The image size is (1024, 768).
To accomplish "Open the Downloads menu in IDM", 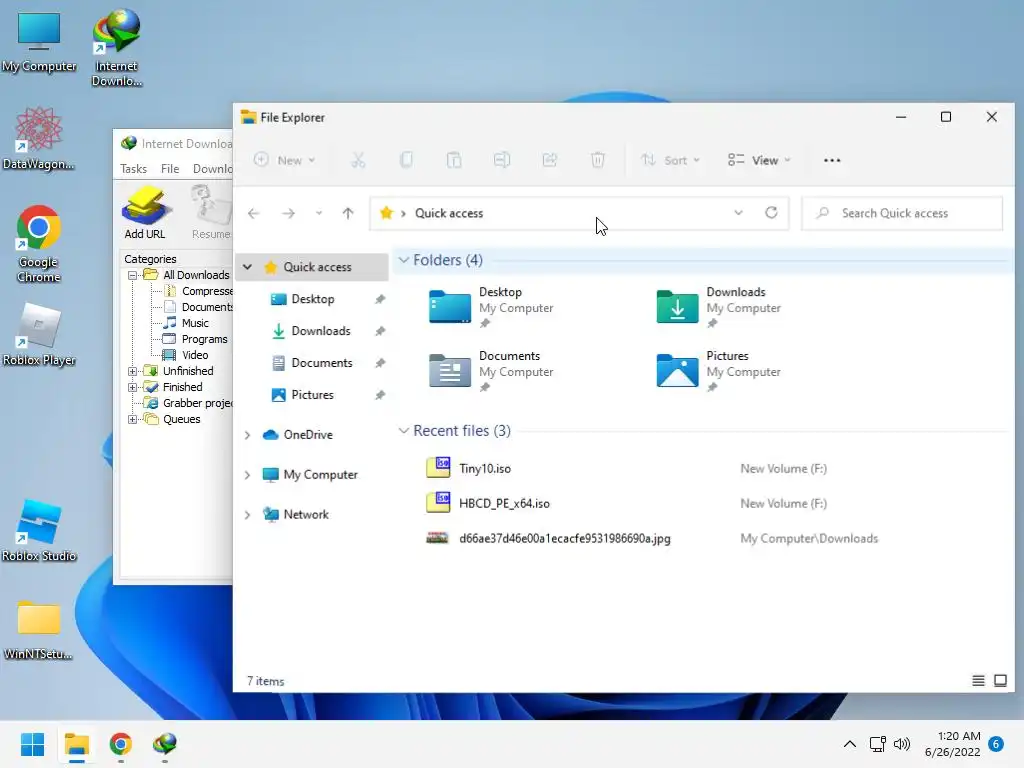I will click(x=213, y=168).
